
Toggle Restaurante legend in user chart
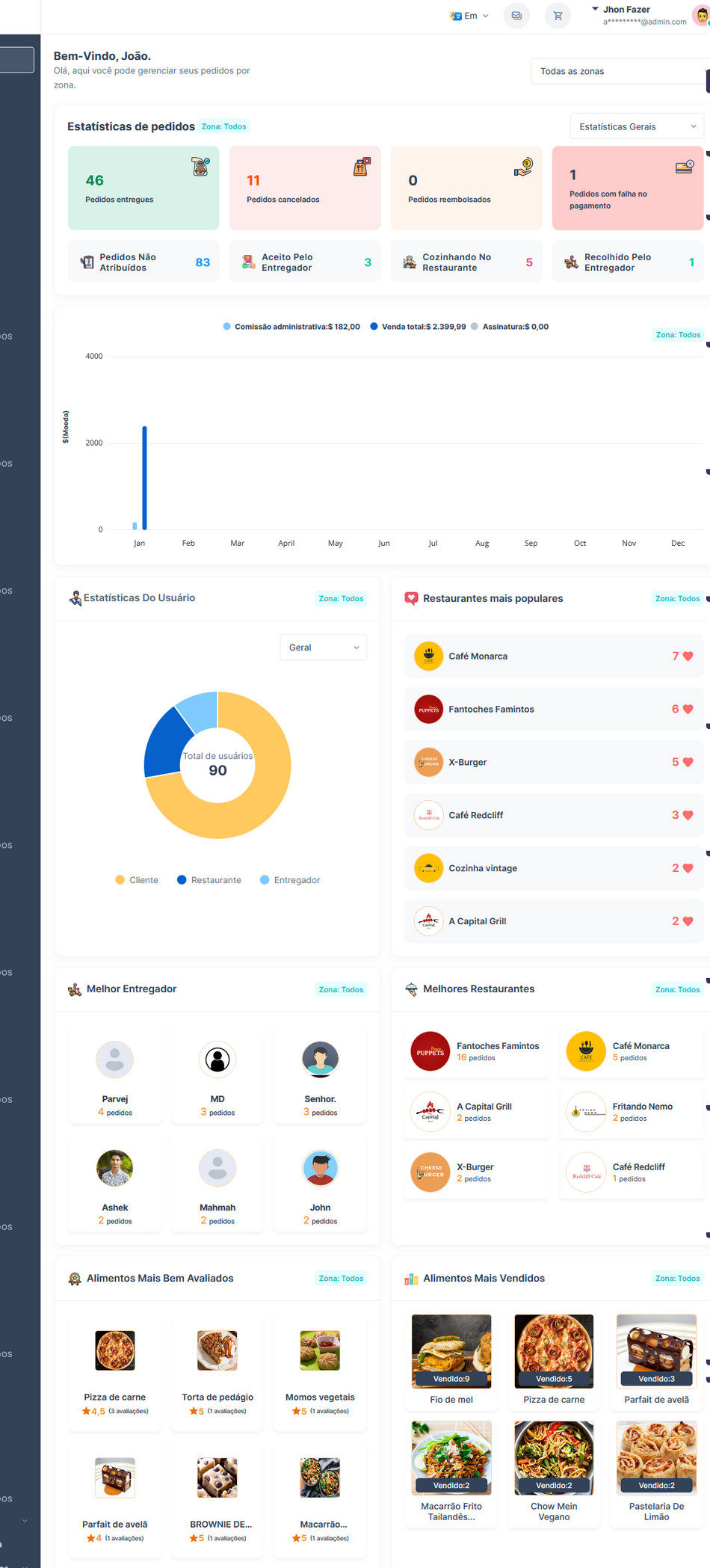(209, 880)
